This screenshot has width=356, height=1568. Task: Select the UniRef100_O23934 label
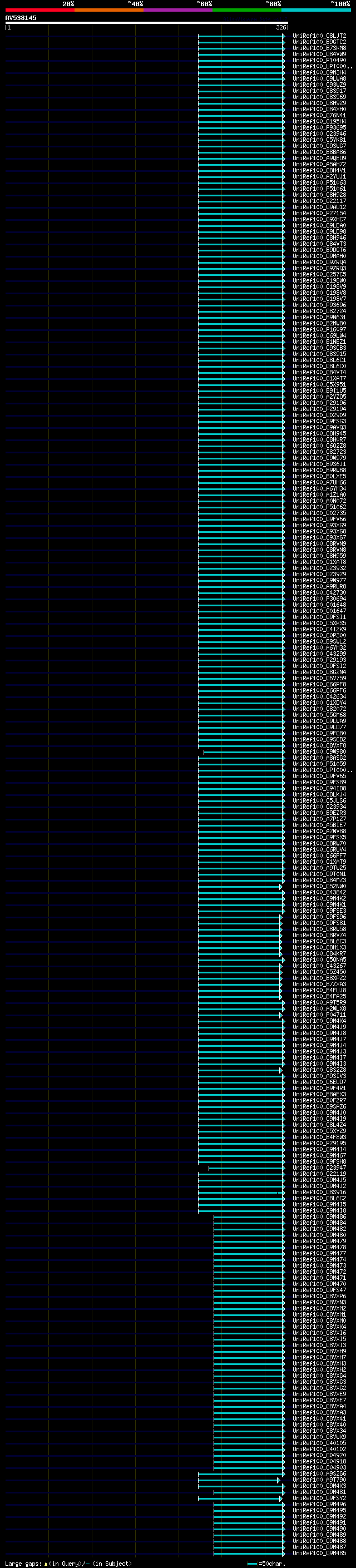pyautogui.click(x=319, y=807)
